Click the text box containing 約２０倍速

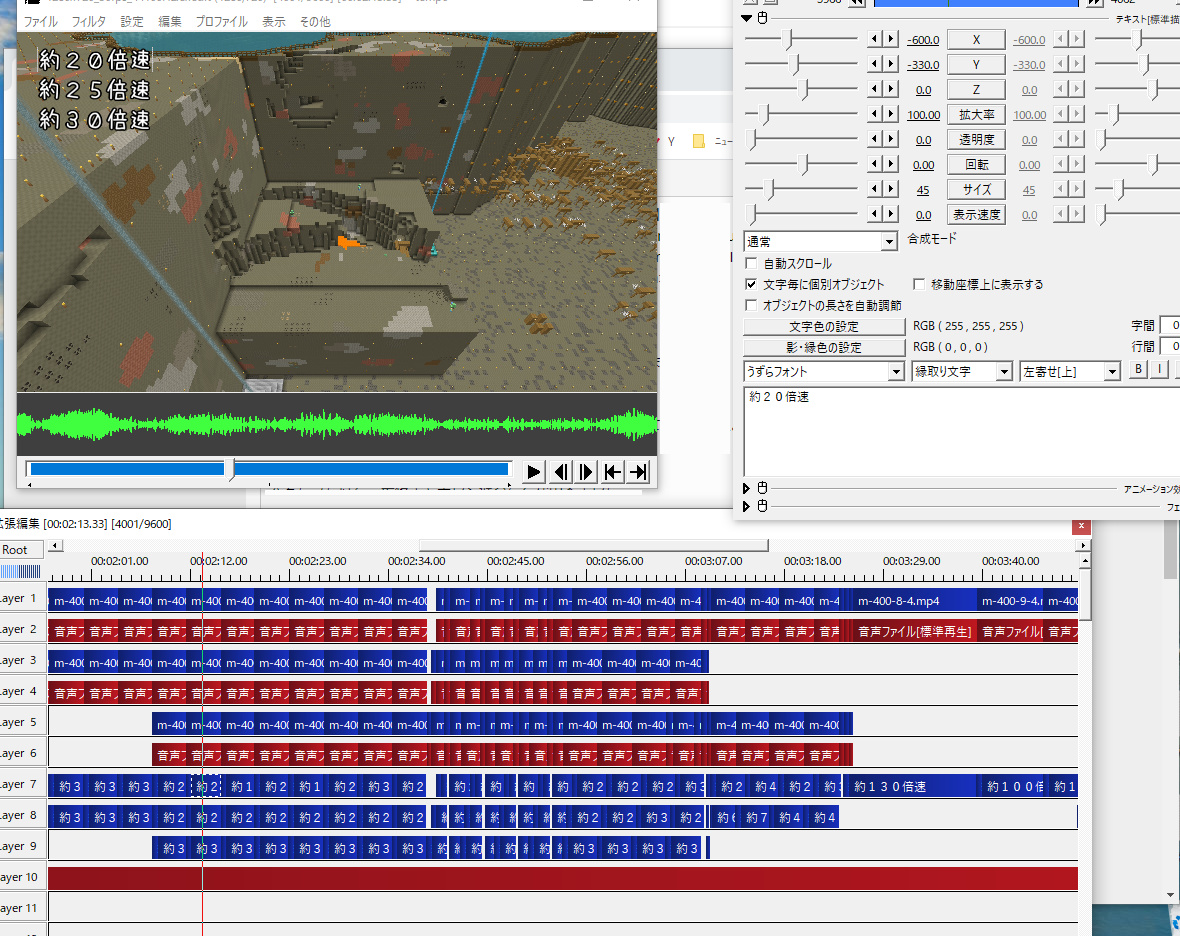point(962,431)
